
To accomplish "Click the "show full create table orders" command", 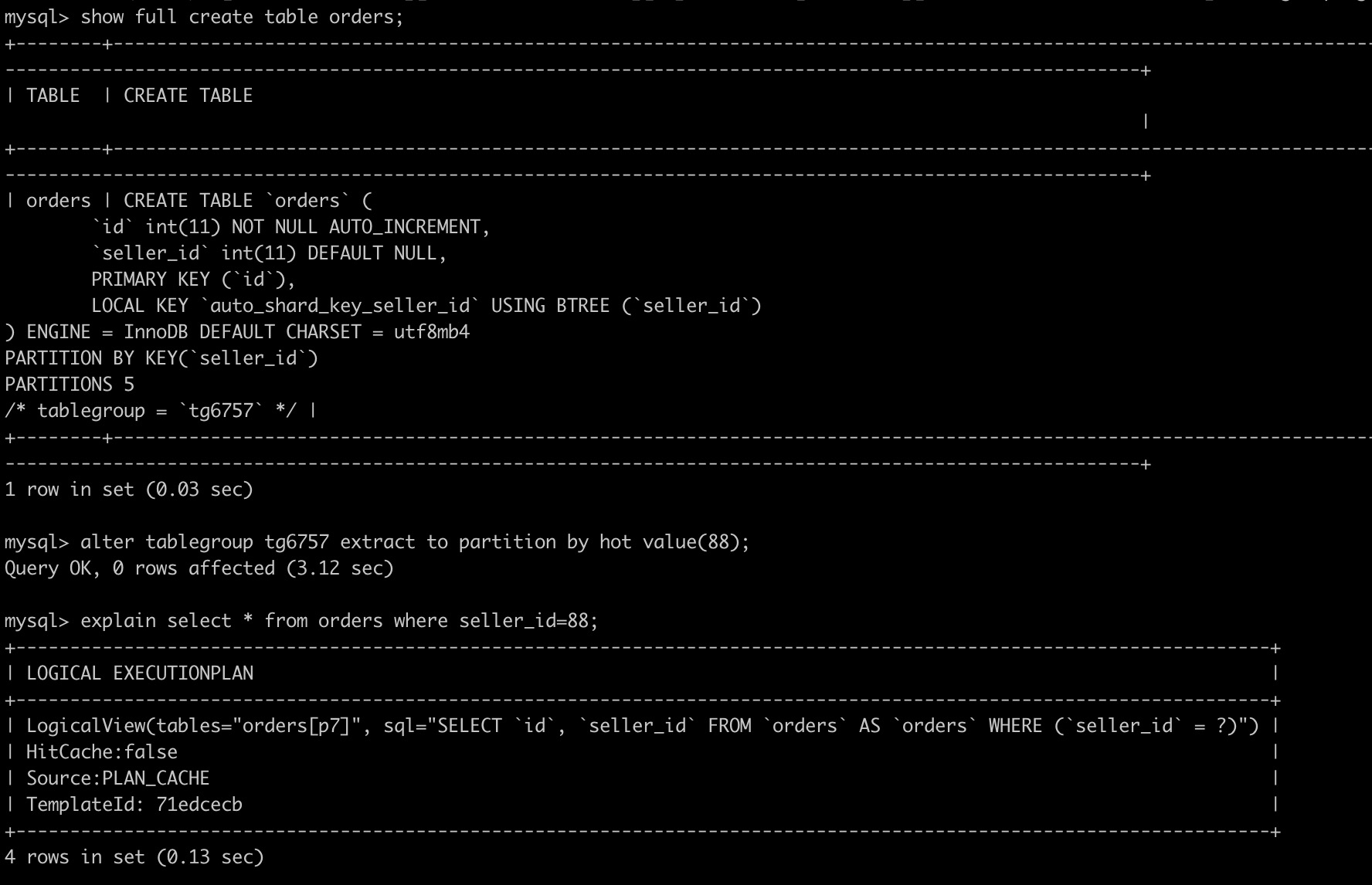I will pyautogui.click(x=241, y=17).
